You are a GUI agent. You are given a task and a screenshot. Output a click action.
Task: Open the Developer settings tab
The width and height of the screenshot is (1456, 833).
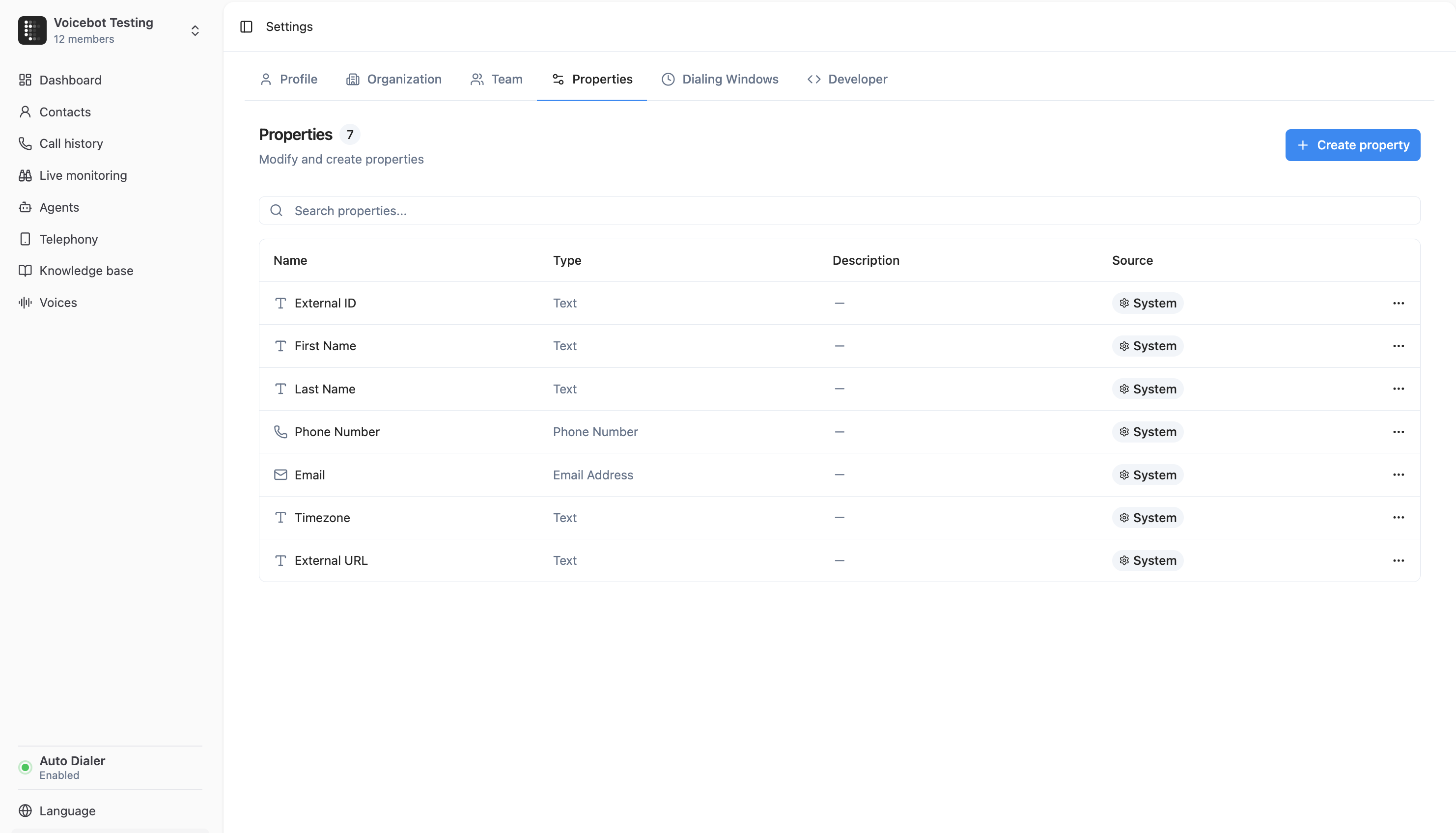pyautogui.click(x=847, y=80)
